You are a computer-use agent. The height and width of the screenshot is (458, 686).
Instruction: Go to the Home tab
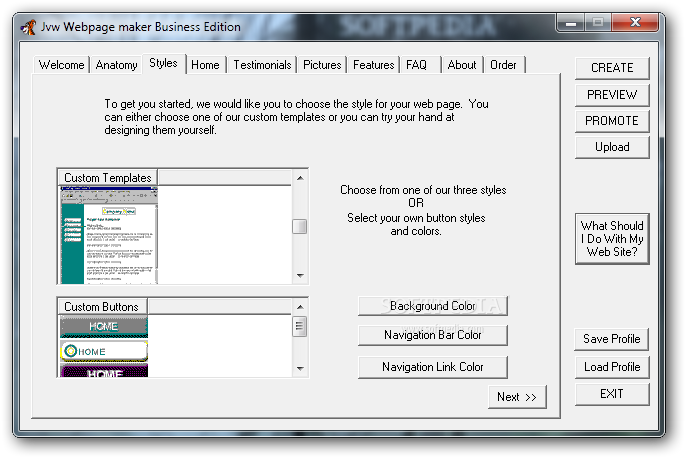(205, 65)
